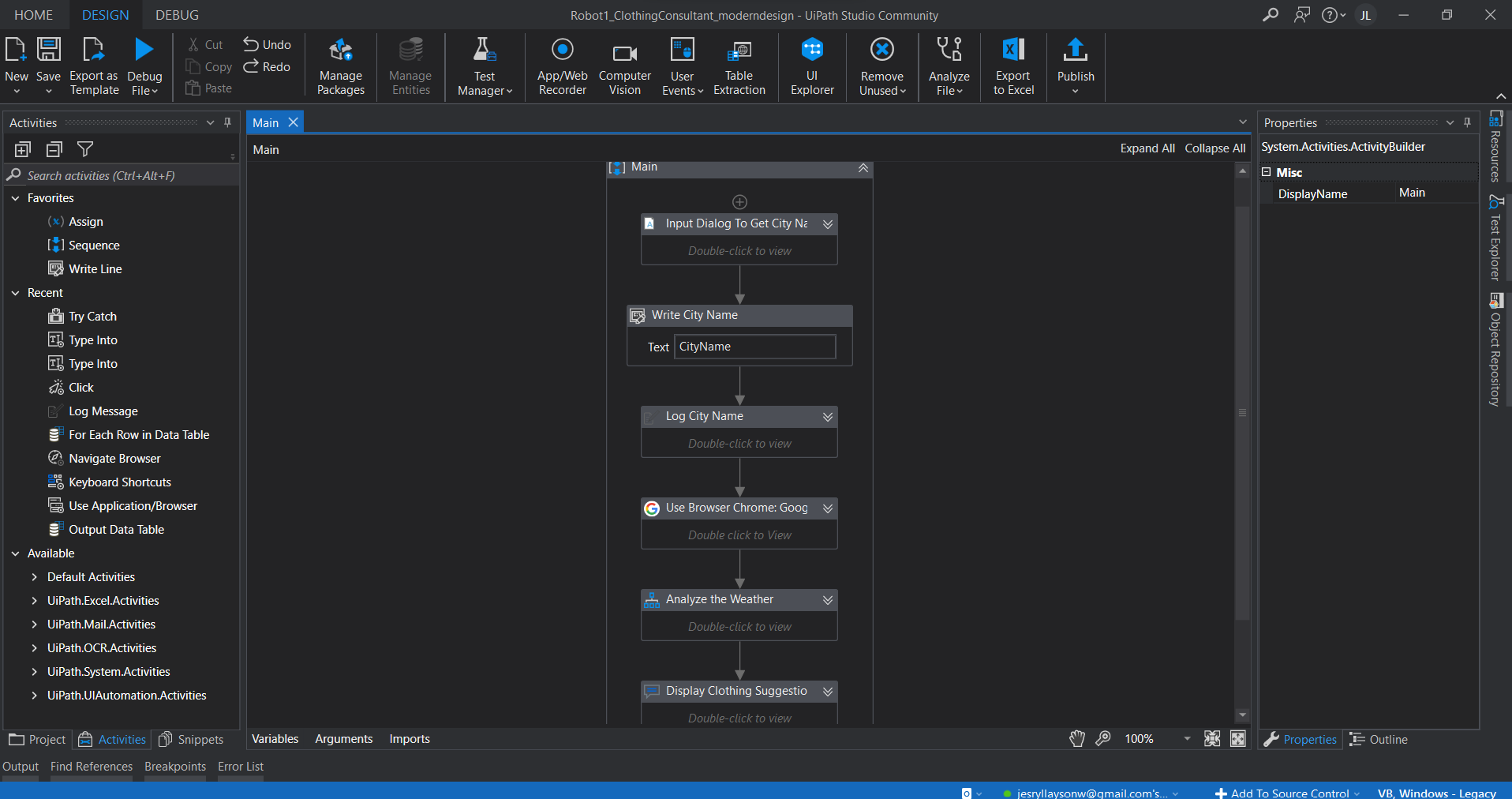The height and width of the screenshot is (799, 1512).
Task: Open the activities filter icon
Action: [85, 149]
